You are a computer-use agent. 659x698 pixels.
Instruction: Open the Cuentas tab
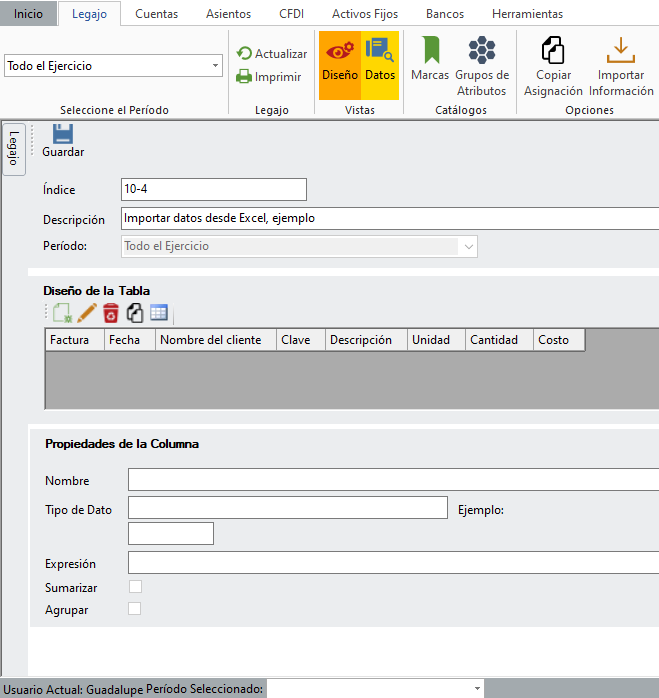point(156,14)
